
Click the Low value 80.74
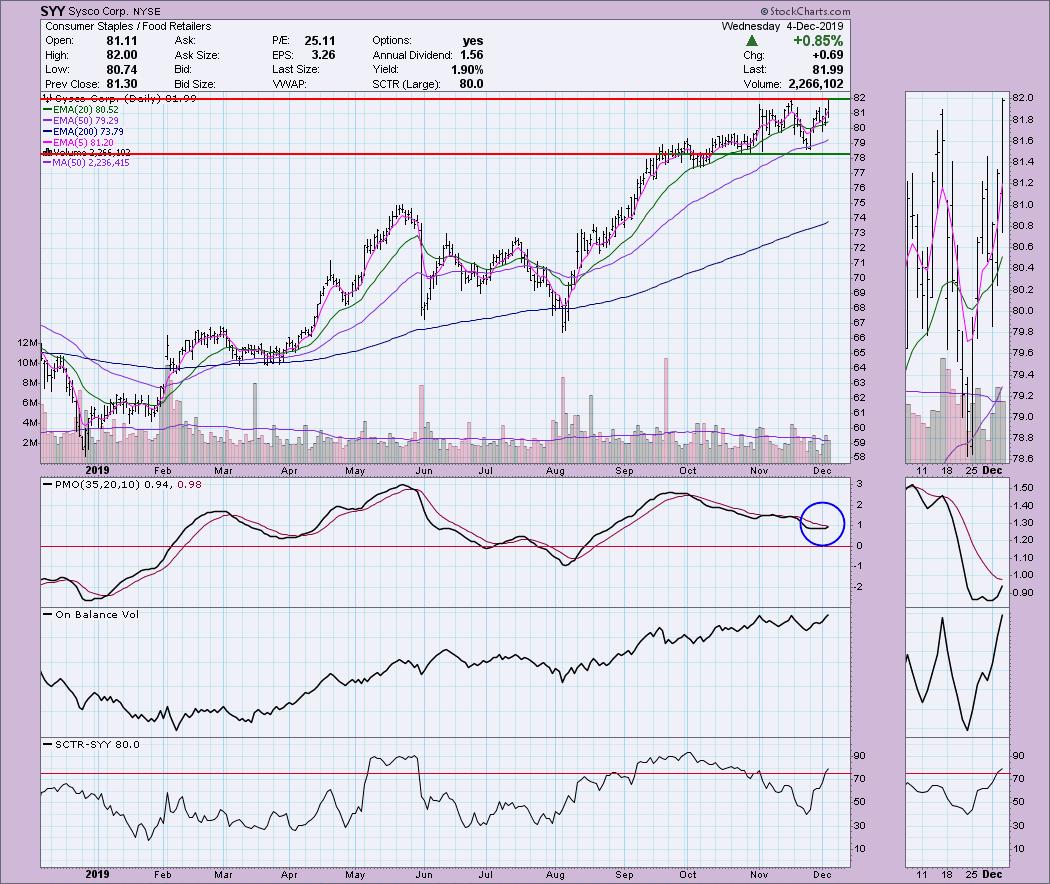click(x=122, y=70)
